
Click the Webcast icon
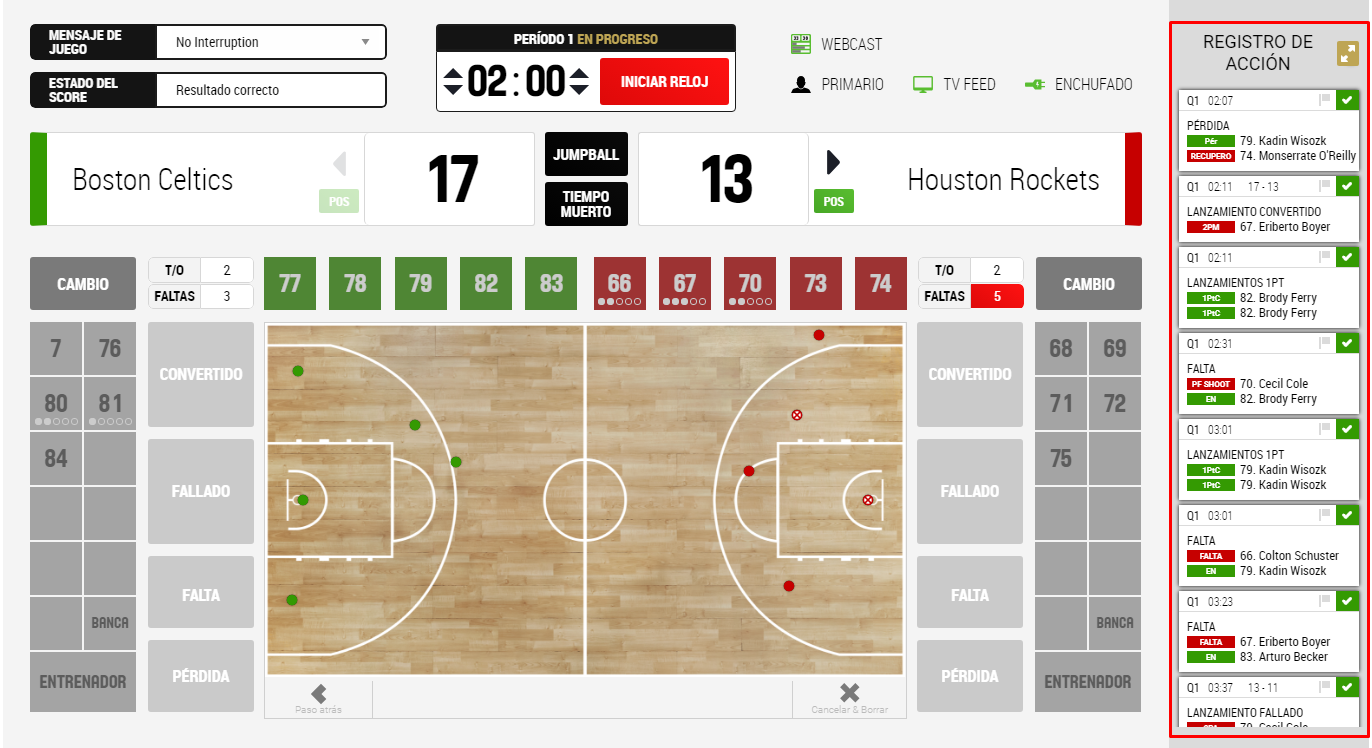pyautogui.click(x=800, y=44)
